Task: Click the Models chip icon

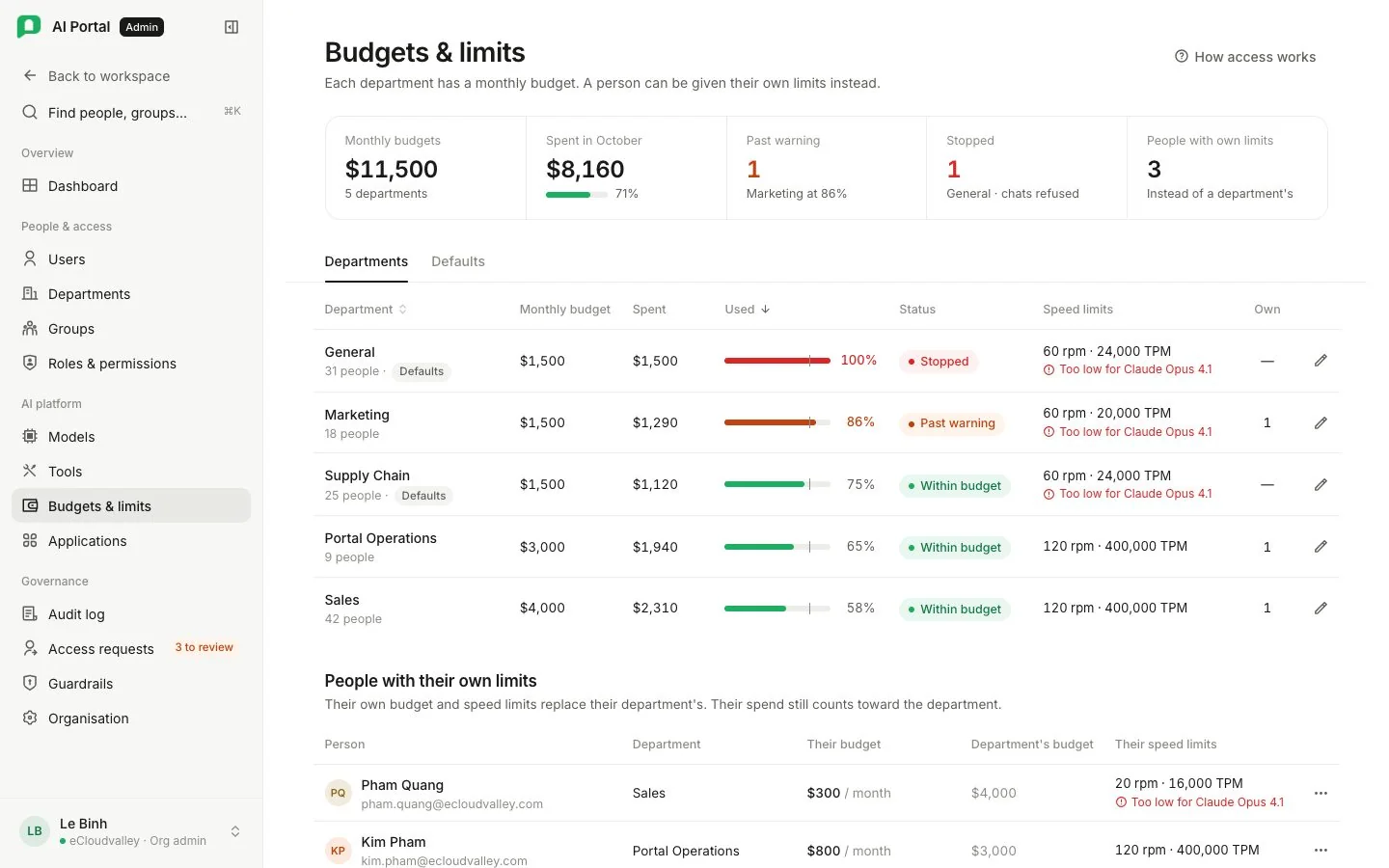Action: (30, 437)
